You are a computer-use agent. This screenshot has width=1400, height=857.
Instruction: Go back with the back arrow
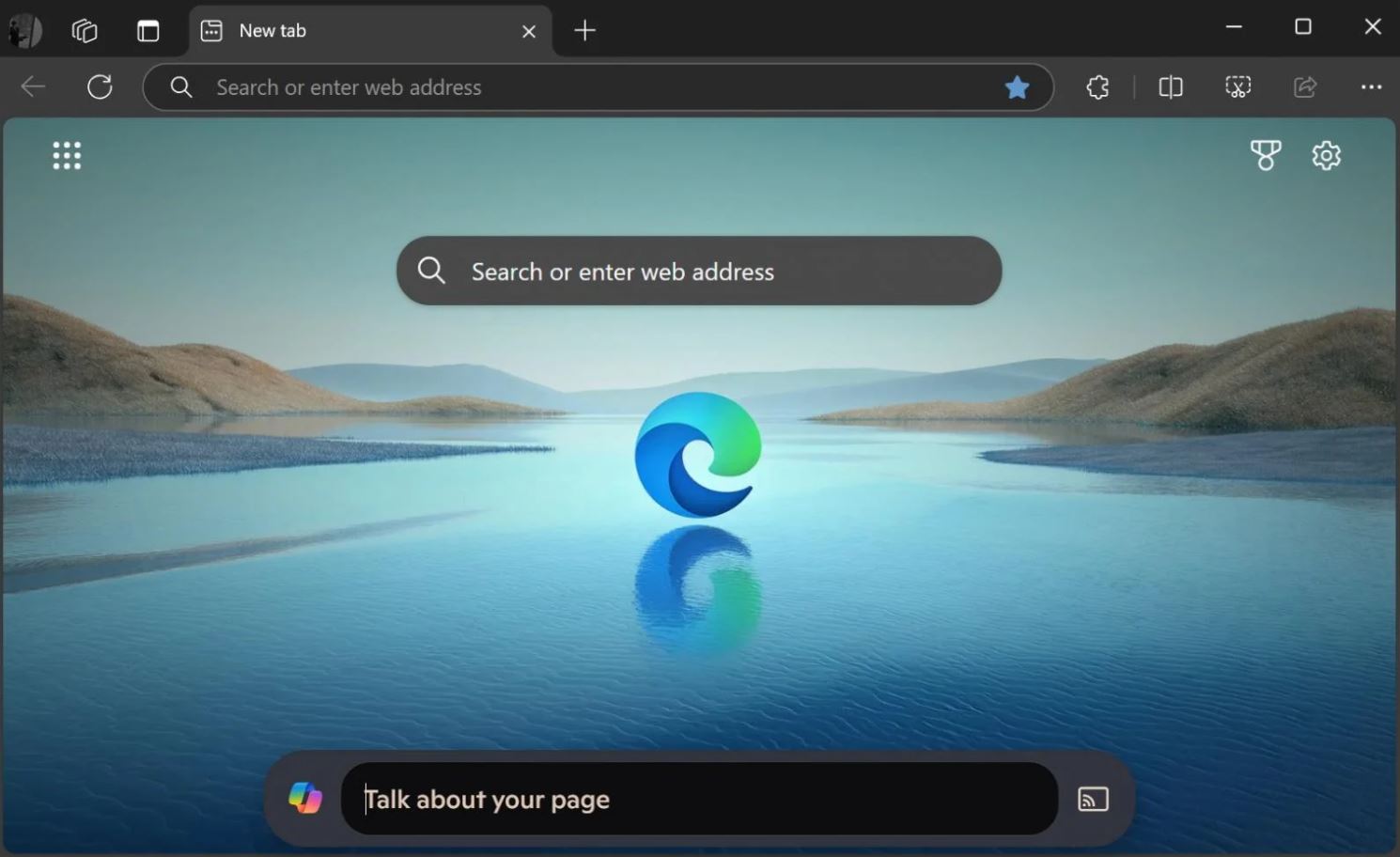tap(33, 87)
